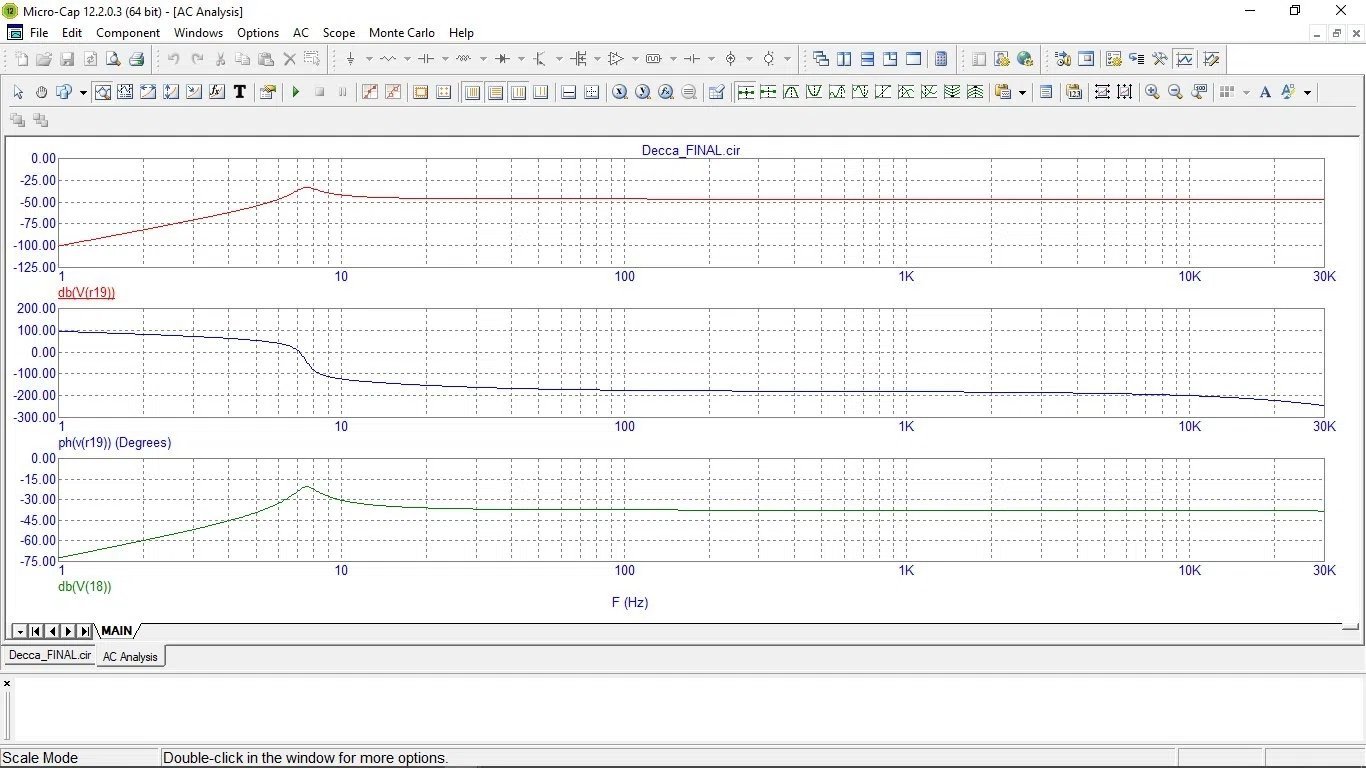This screenshot has width=1366, height=768.
Task: Go to the first page with the arrow button
Action: pos(36,631)
